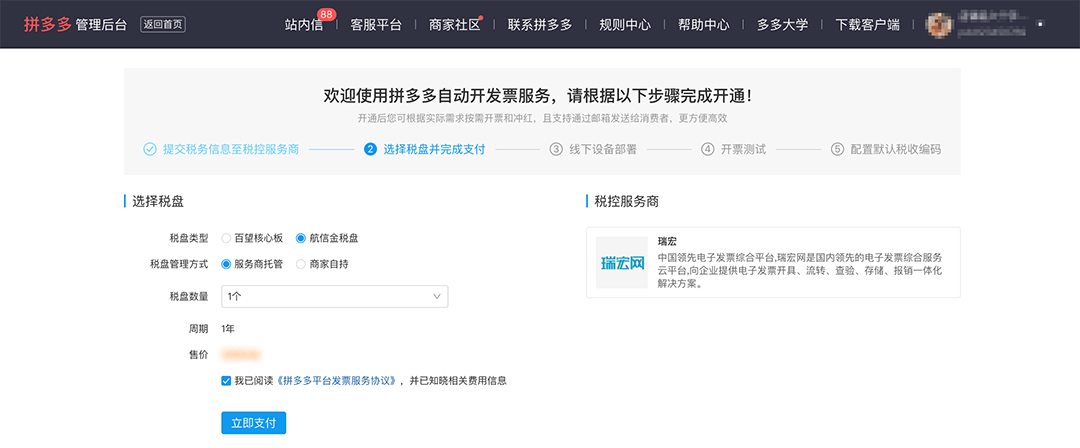Open 客服平台 in the top bar
The height and width of the screenshot is (448, 1080).
375,25
